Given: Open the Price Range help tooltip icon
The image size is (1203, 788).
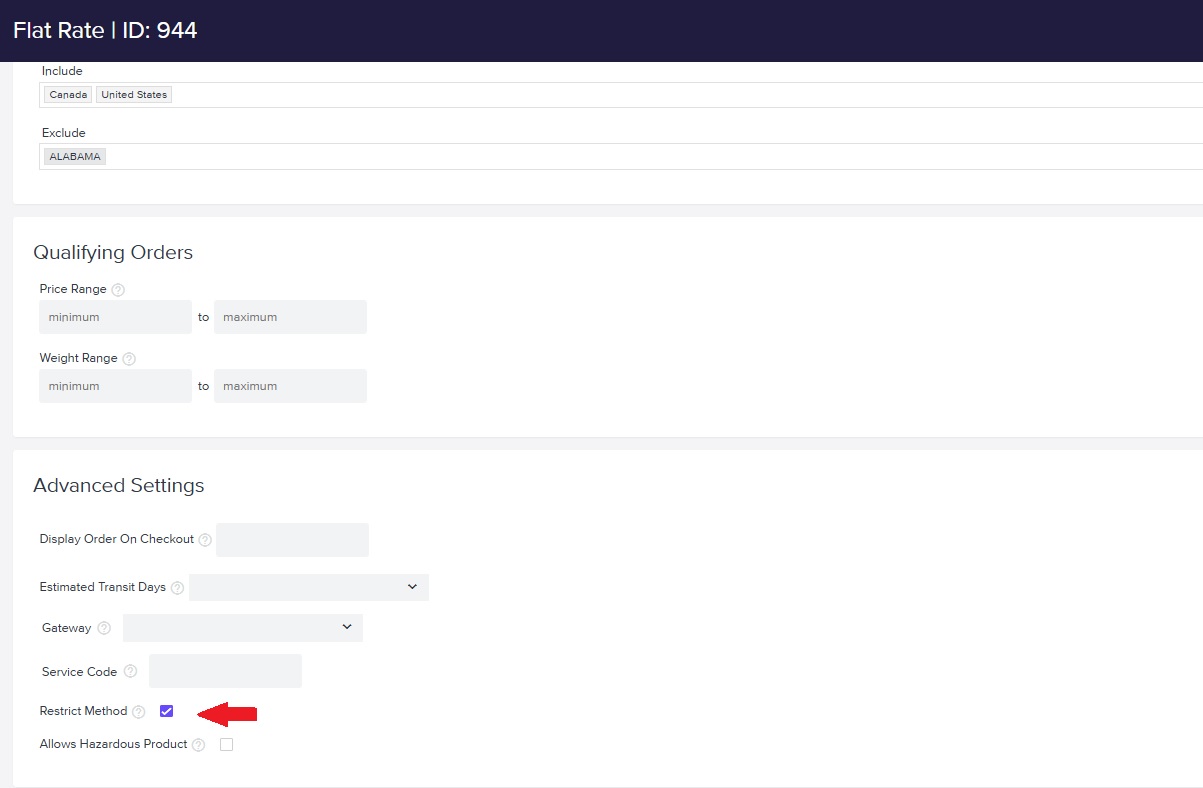Looking at the screenshot, I should (117, 289).
